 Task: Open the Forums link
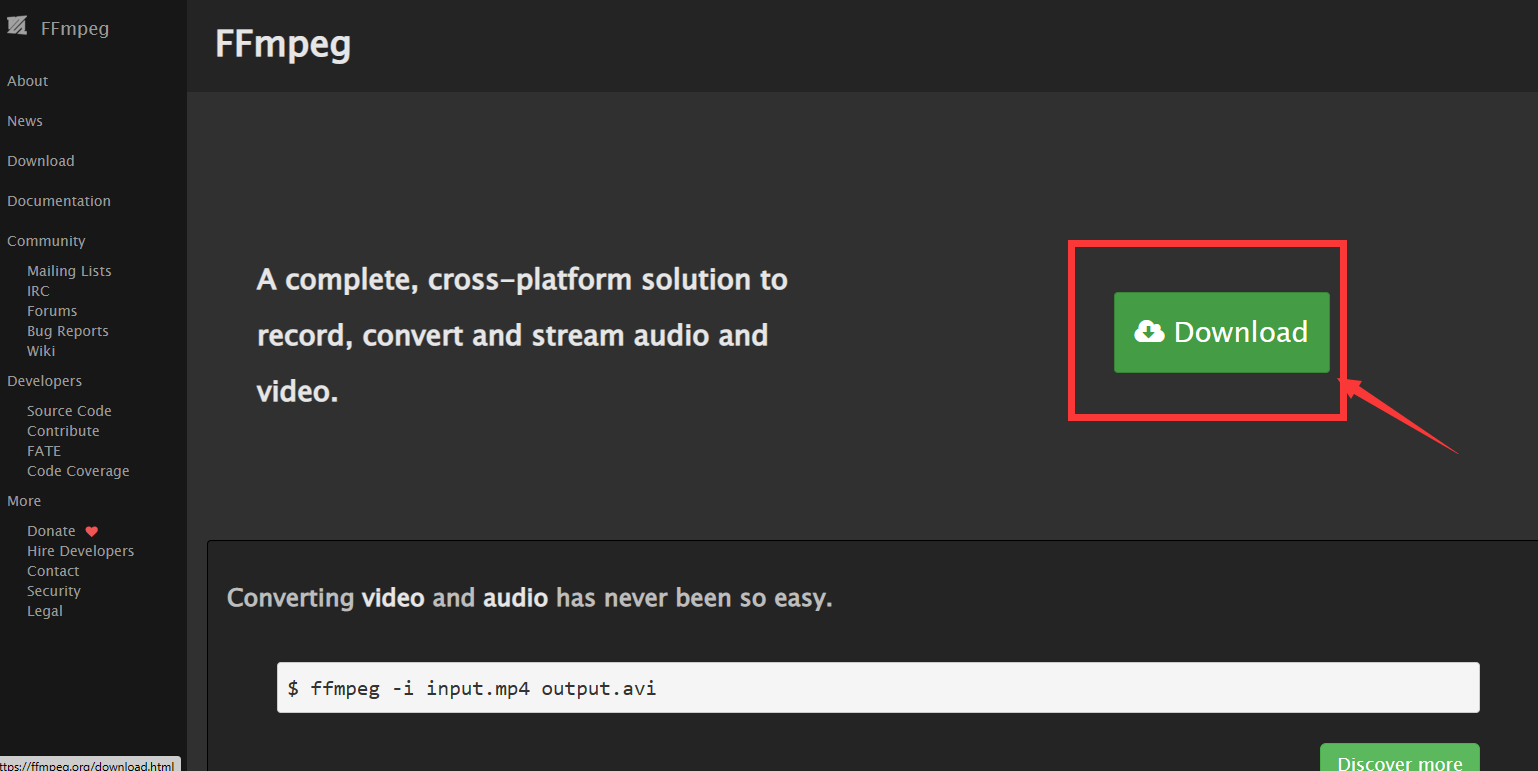click(x=52, y=311)
